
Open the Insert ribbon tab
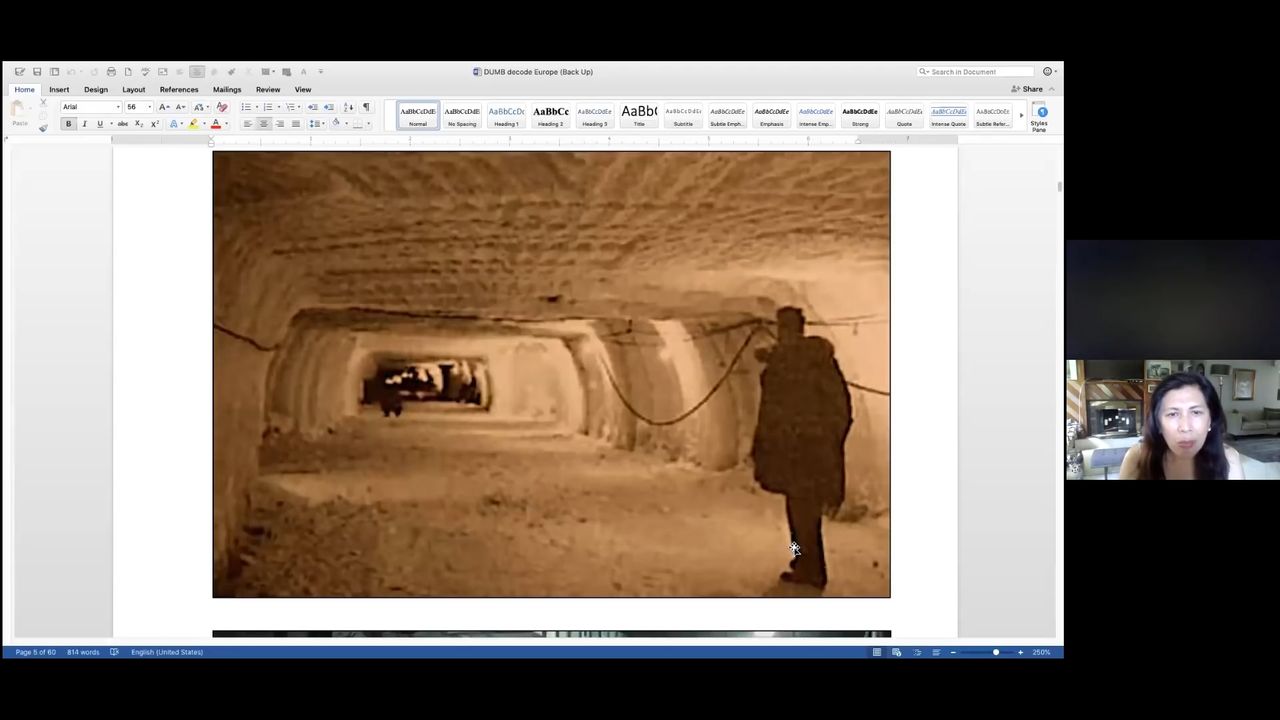(x=59, y=90)
